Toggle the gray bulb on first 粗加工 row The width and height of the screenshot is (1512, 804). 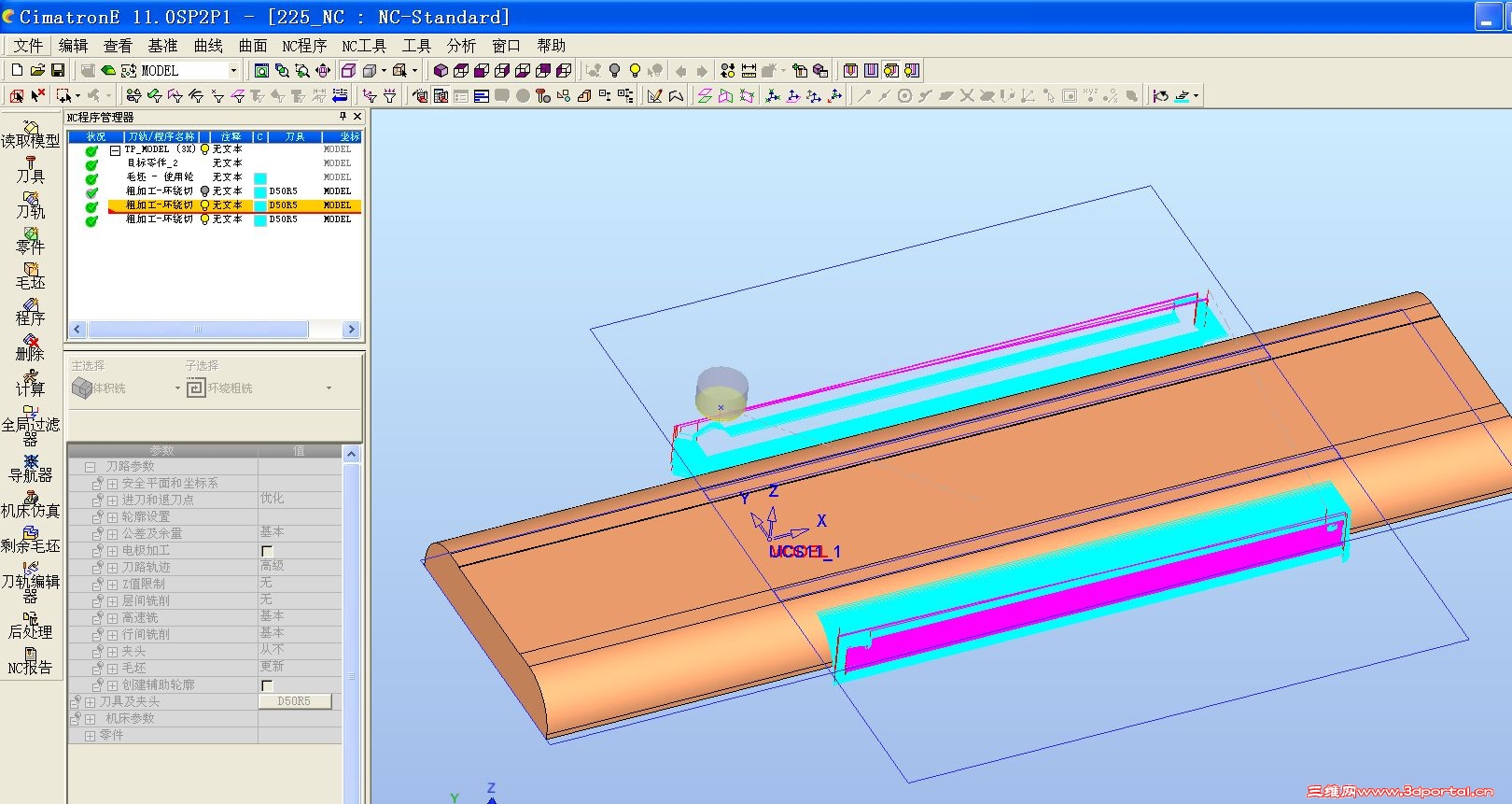tap(204, 191)
